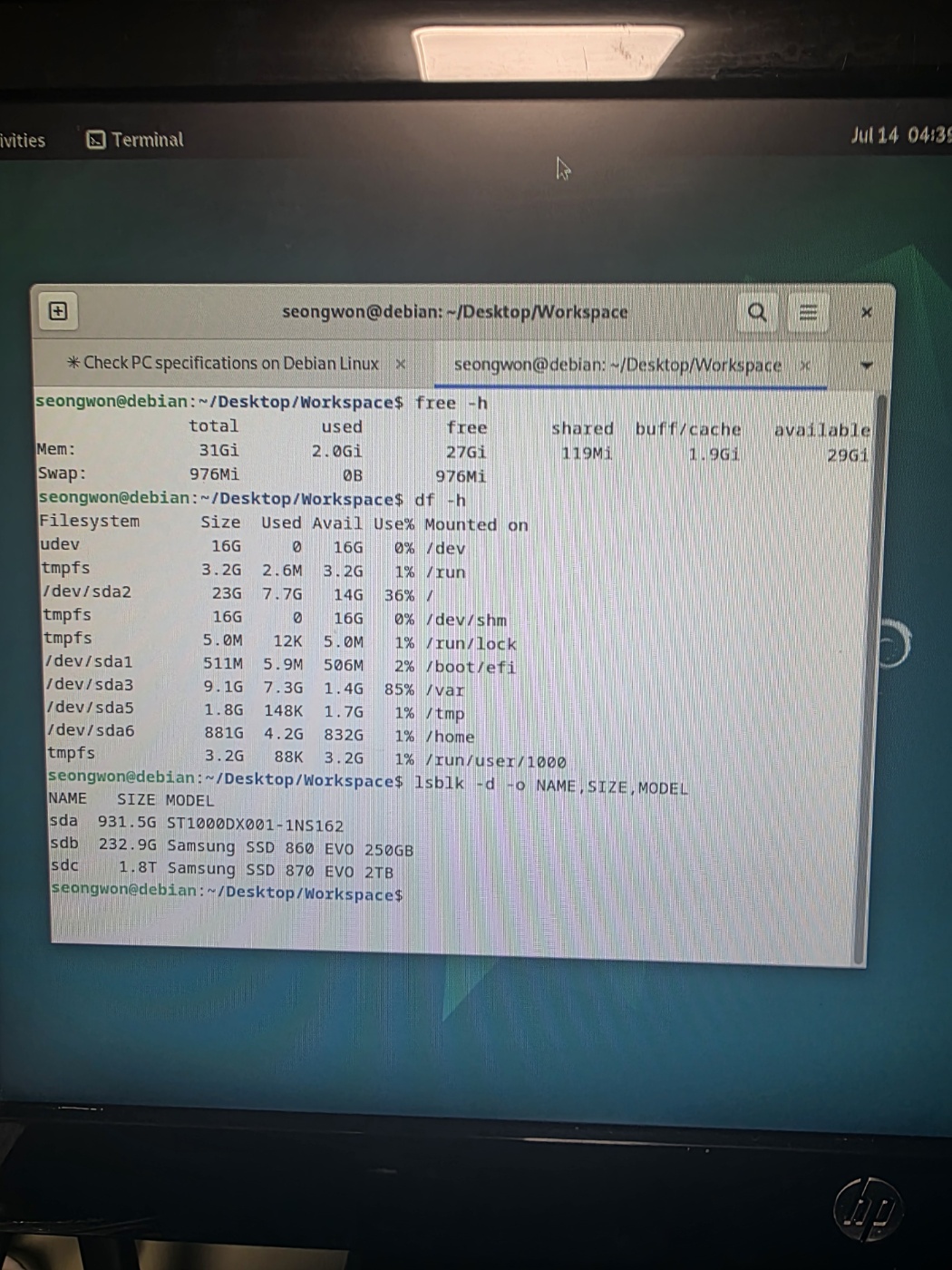Click the '/run/user/1000' mount point
The width and height of the screenshot is (952, 1270).
[x=496, y=761]
